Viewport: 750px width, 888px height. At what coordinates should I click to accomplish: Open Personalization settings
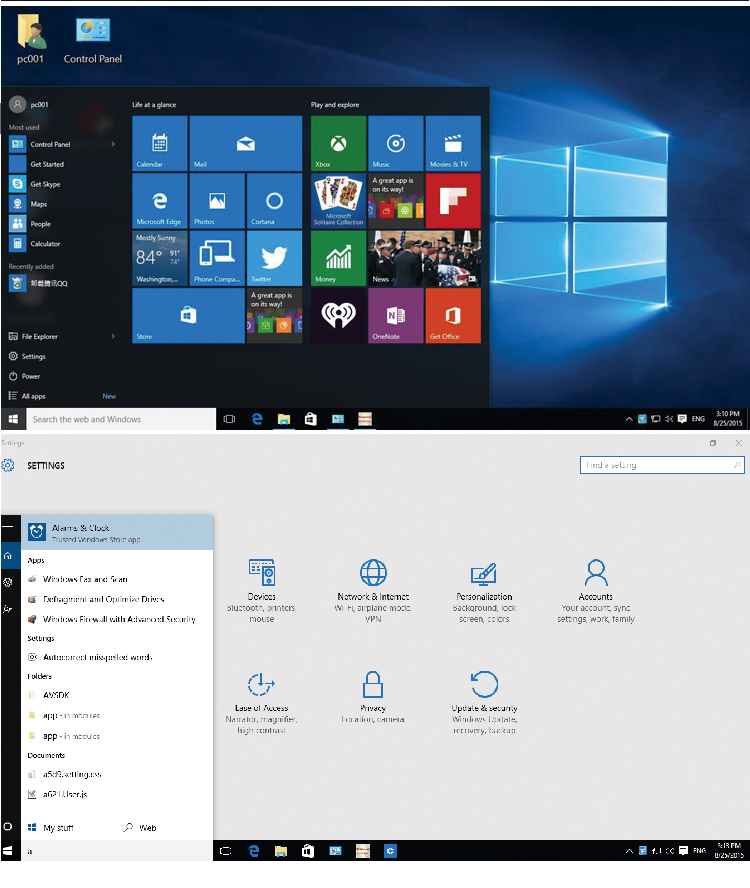pos(484,591)
